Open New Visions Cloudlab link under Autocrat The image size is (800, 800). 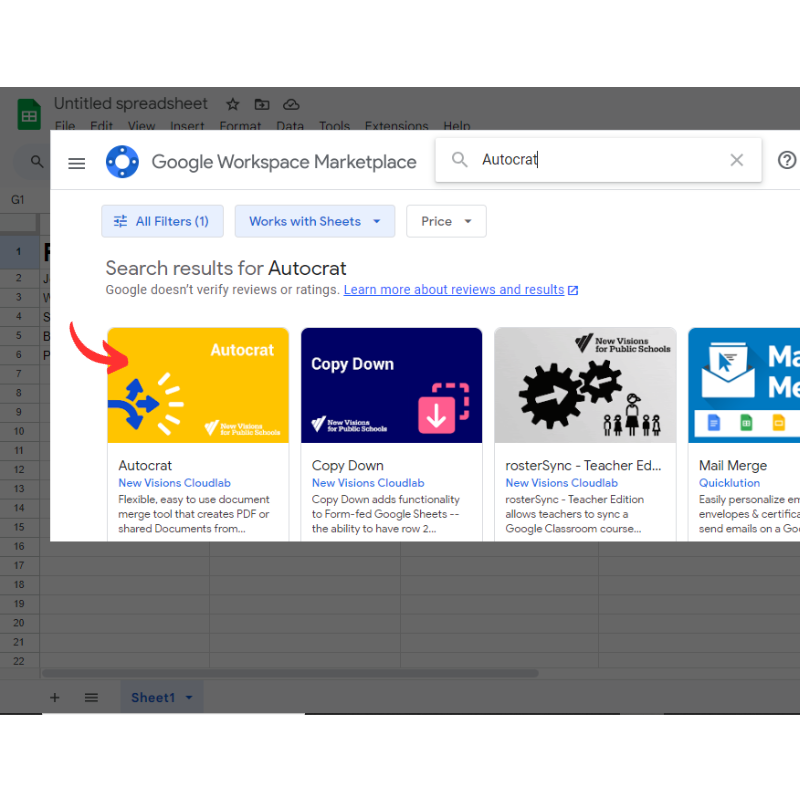pyautogui.click(x=174, y=483)
